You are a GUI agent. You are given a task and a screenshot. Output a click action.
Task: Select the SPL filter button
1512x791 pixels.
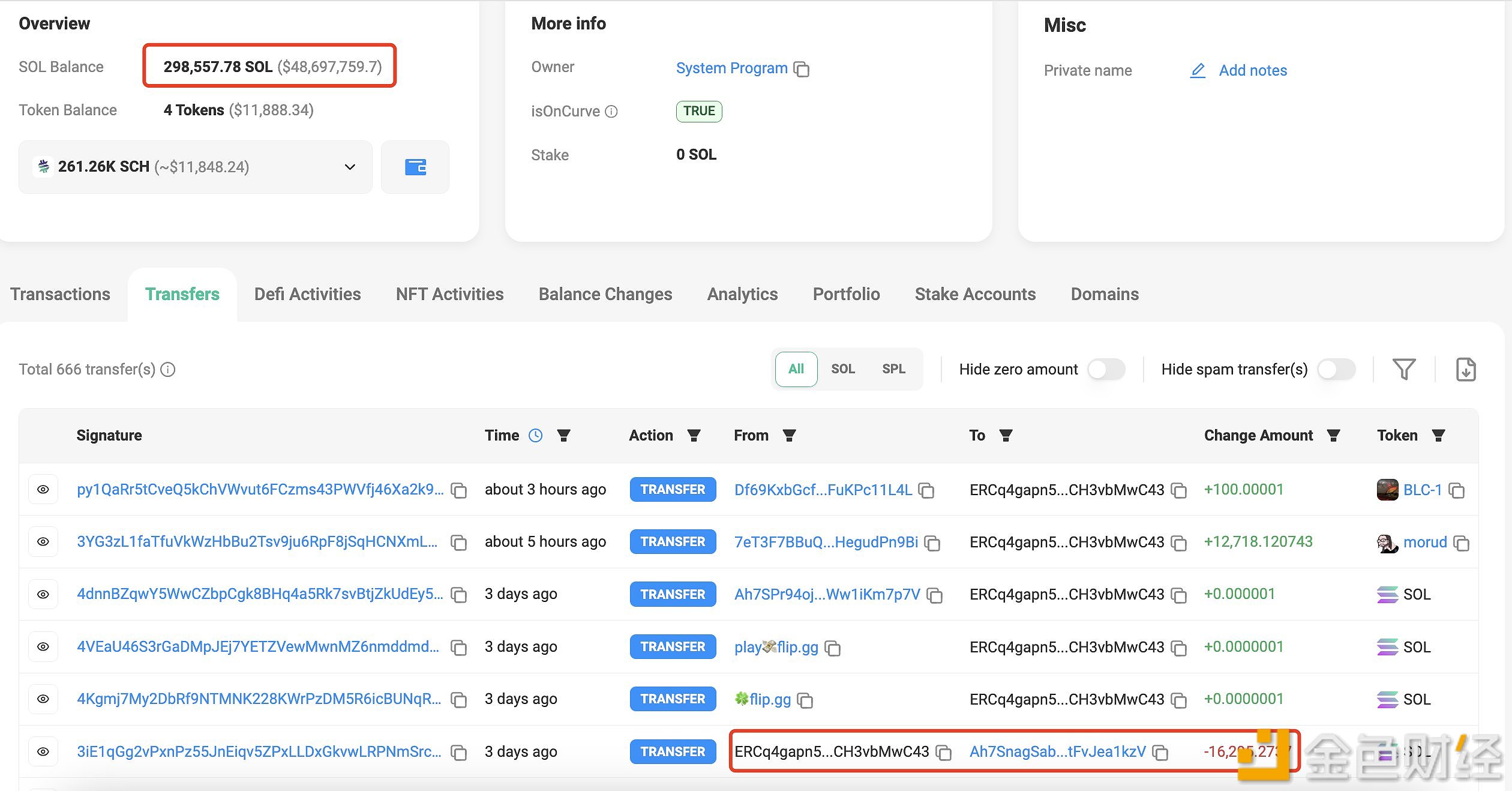(x=893, y=369)
